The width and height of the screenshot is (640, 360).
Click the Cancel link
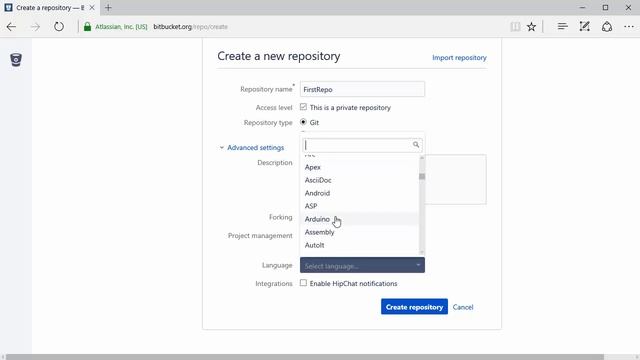click(463, 307)
